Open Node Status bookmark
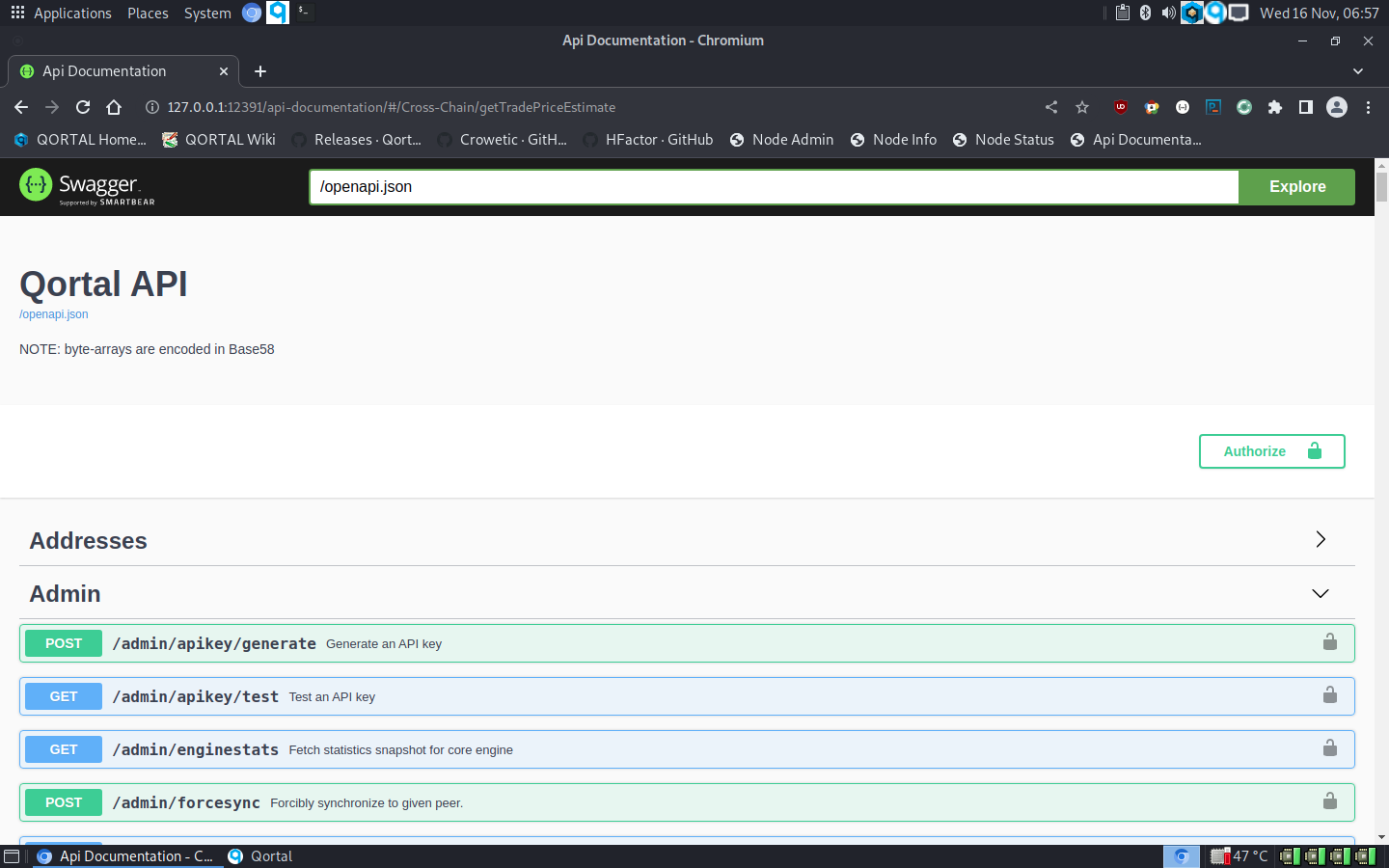 [x=1003, y=140]
